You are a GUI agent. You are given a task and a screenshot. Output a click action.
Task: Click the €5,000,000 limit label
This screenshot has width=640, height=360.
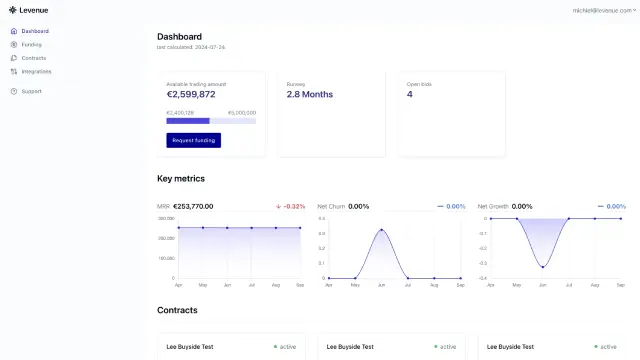[x=242, y=113]
